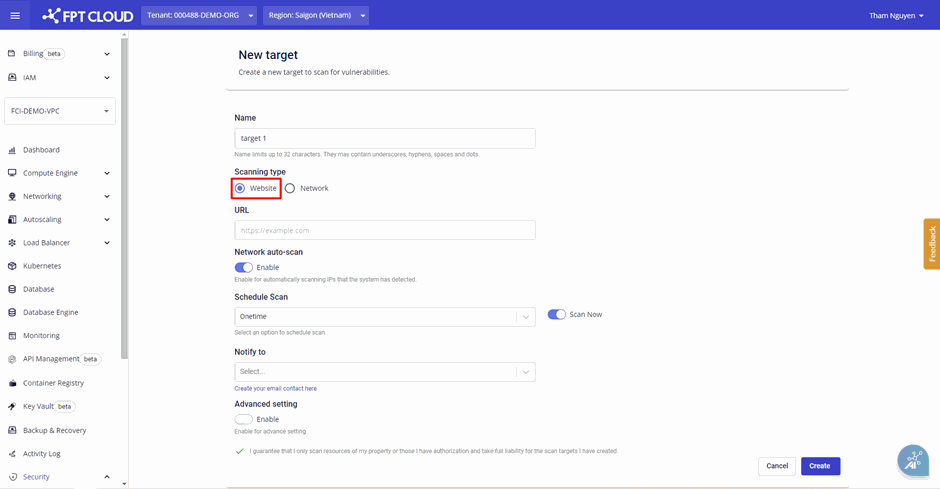Expand the Autoscaling chevron
The width and height of the screenshot is (940, 489).
pyautogui.click(x=107, y=219)
